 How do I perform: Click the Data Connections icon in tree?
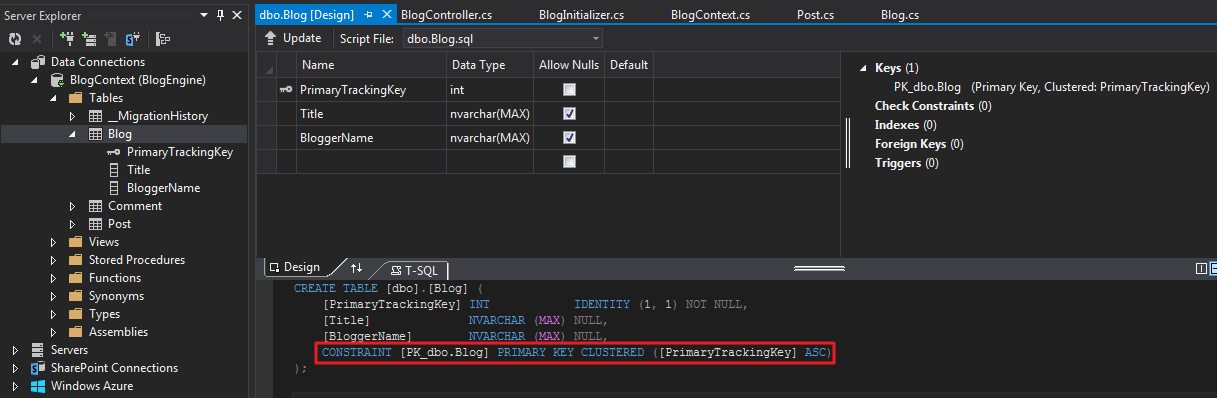(x=37, y=62)
